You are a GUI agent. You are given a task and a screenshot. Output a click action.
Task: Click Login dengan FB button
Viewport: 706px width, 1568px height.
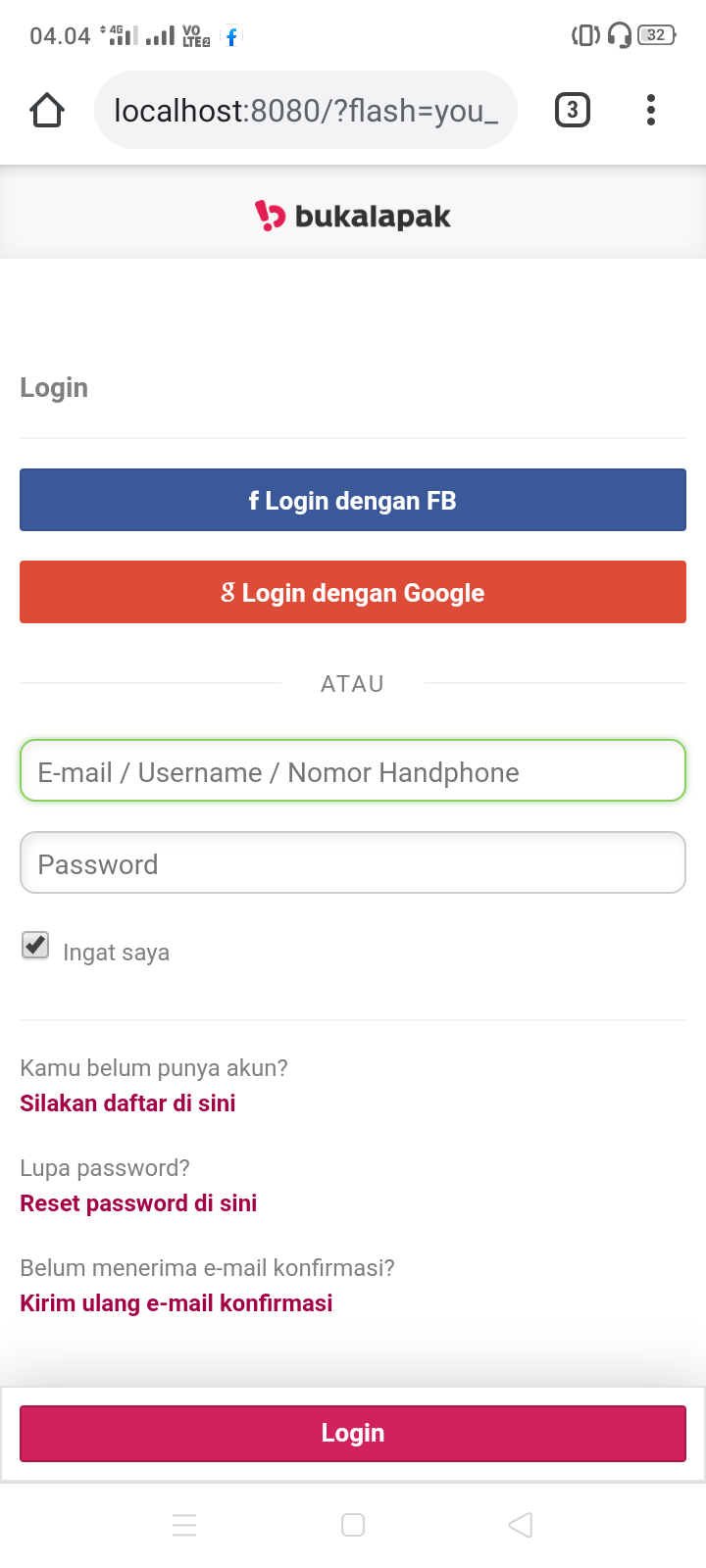353,500
